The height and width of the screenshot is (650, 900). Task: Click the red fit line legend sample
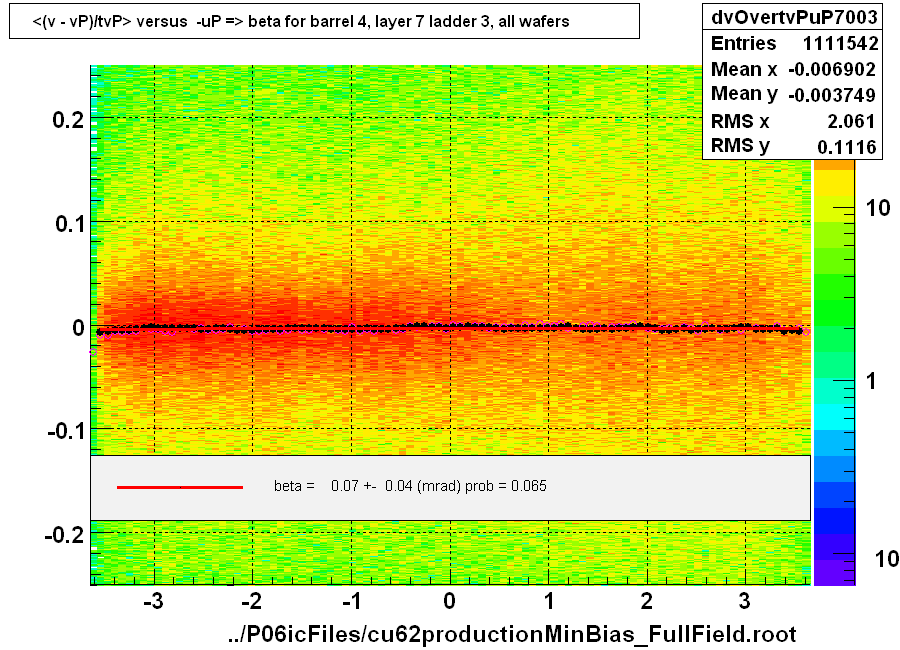[180, 487]
